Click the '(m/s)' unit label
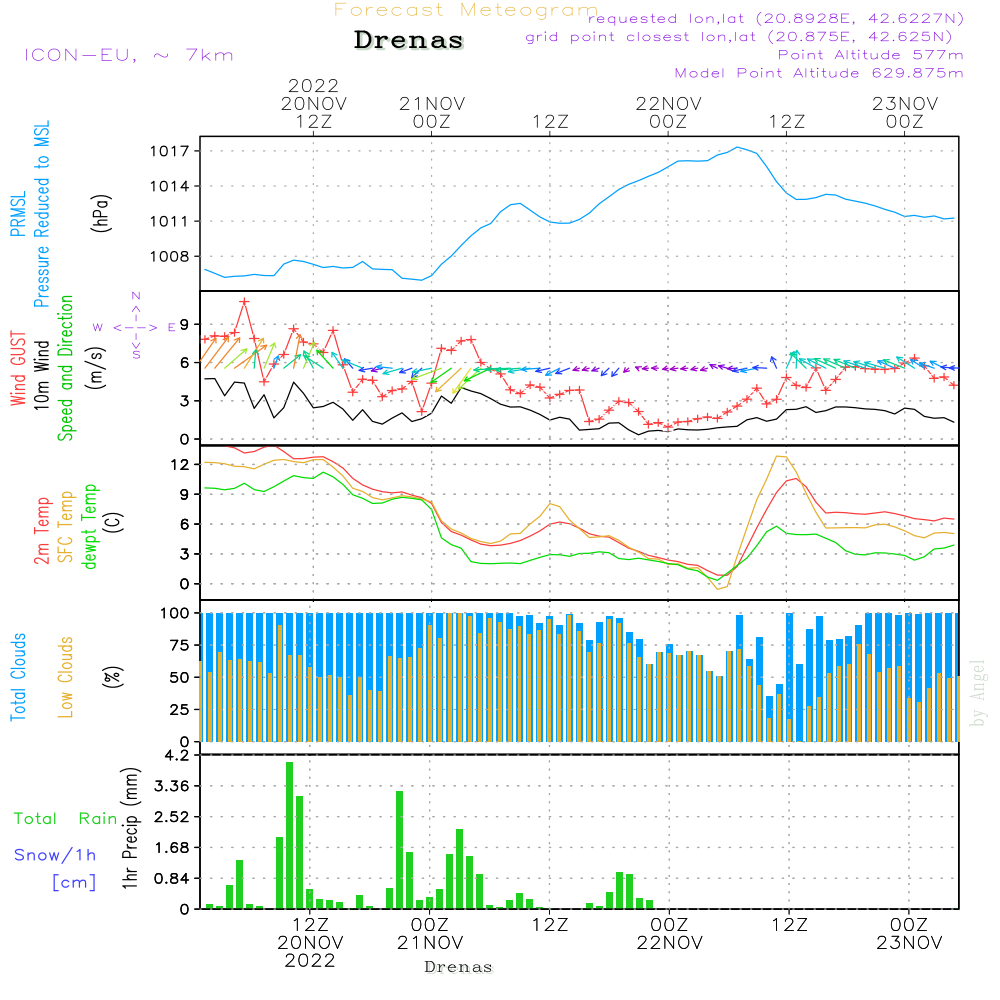The image size is (1000, 1000). [x=96, y=369]
